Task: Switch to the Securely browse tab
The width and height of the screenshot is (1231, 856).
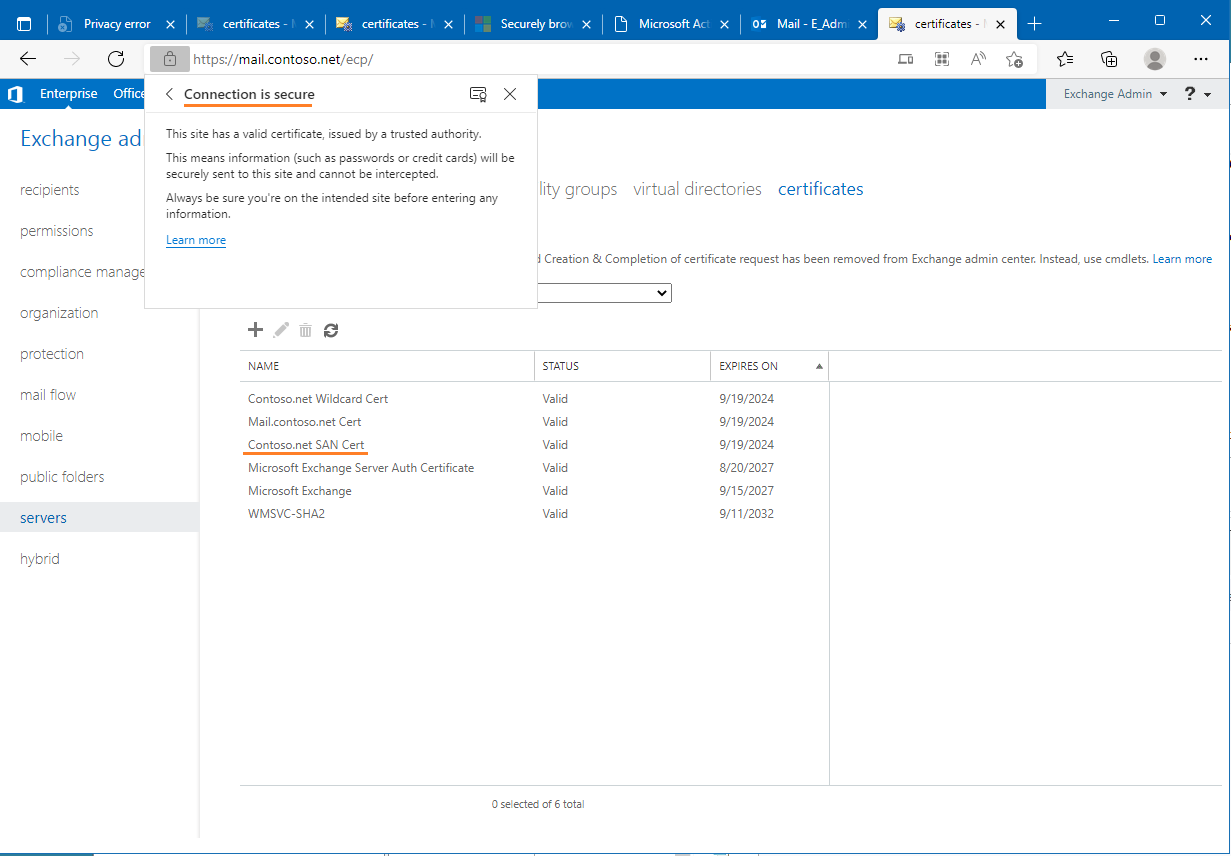Action: point(534,24)
